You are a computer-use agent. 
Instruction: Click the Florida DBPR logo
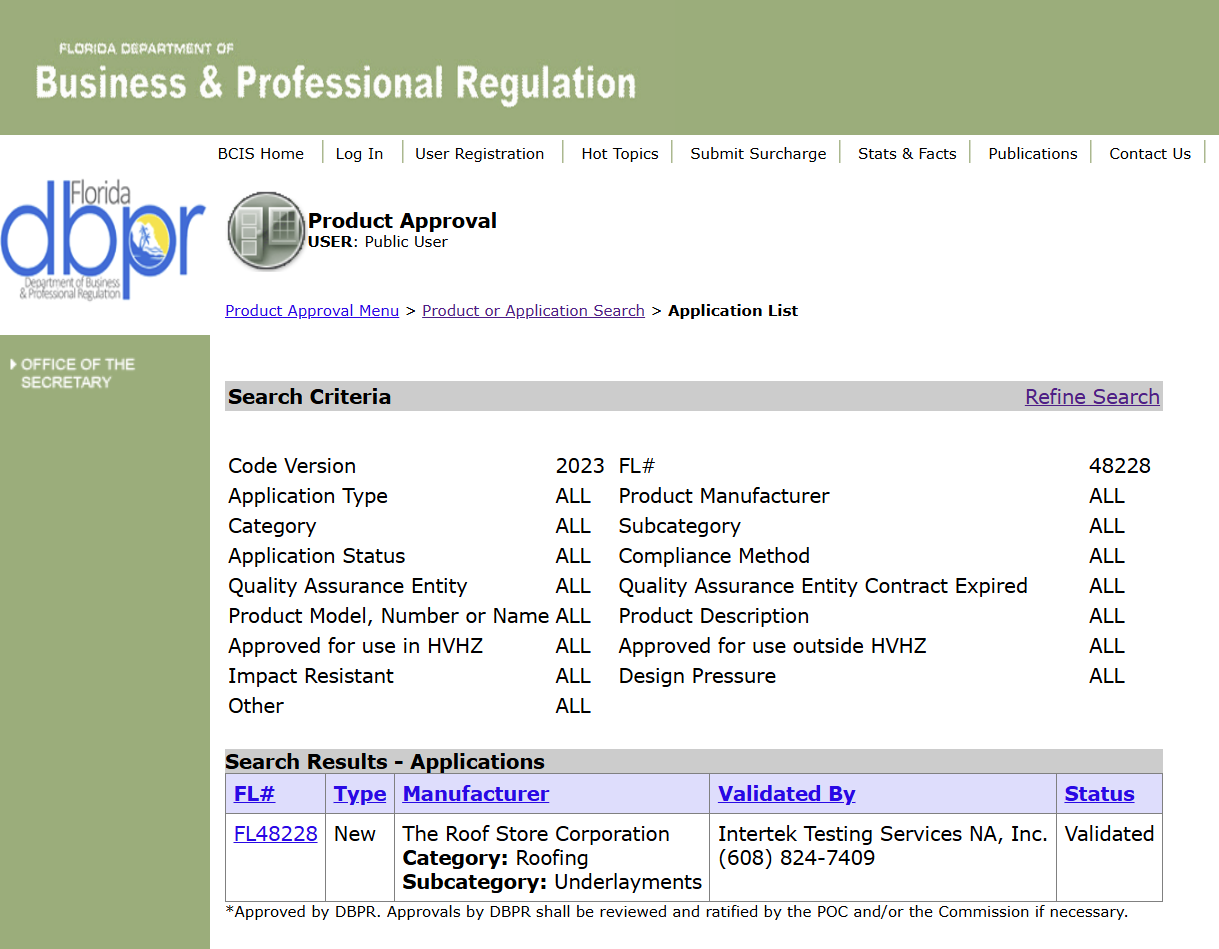tap(102, 240)
